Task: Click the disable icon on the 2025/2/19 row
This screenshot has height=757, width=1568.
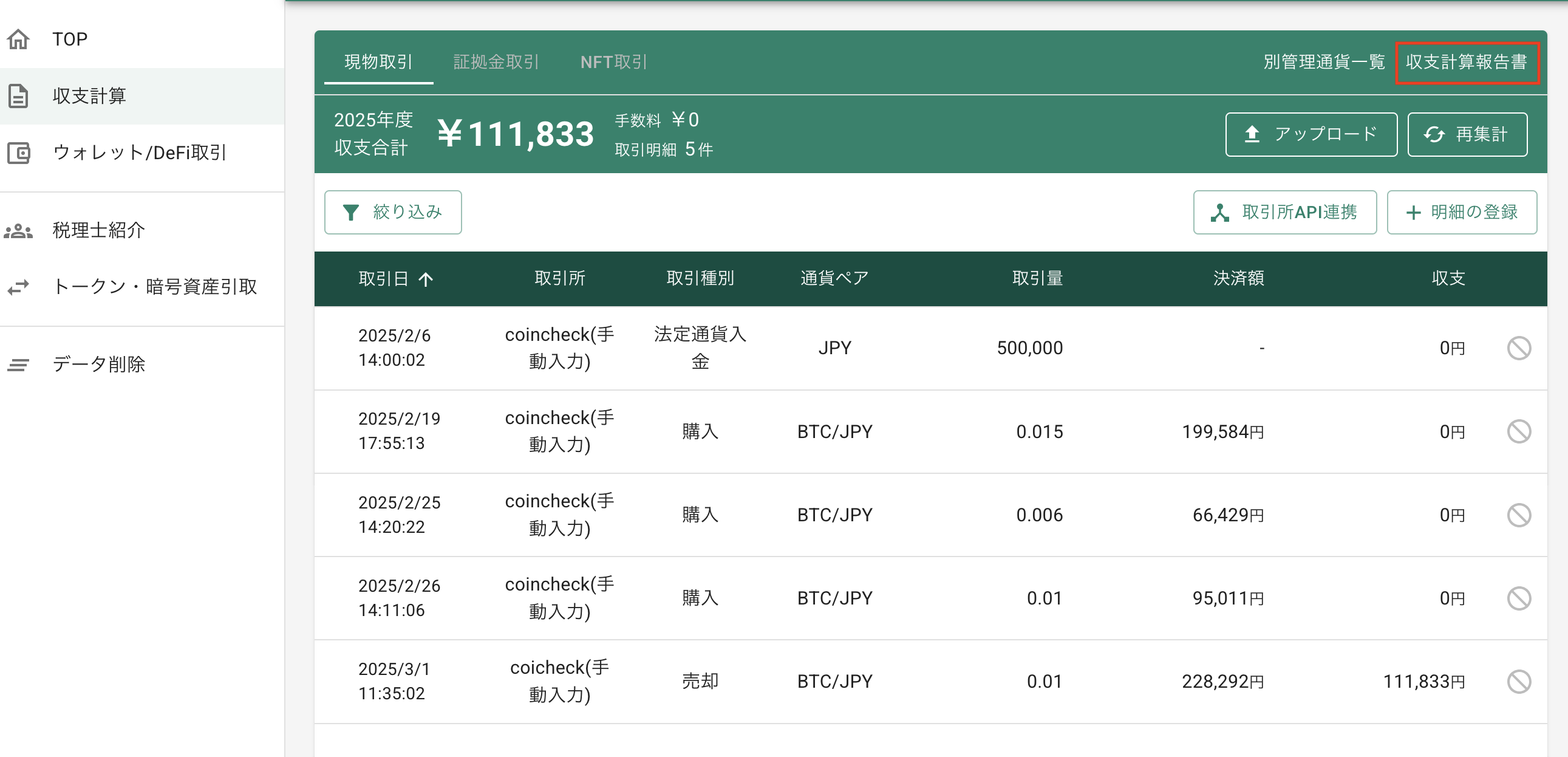Action: (1519, 431)
